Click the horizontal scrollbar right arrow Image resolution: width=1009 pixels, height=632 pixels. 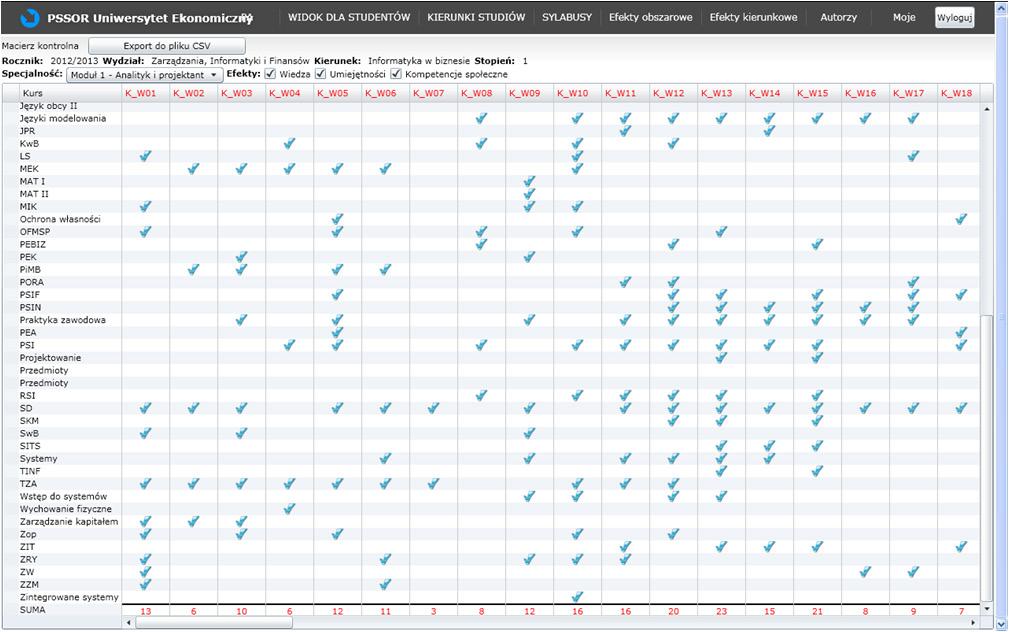[x=972, y=623]
